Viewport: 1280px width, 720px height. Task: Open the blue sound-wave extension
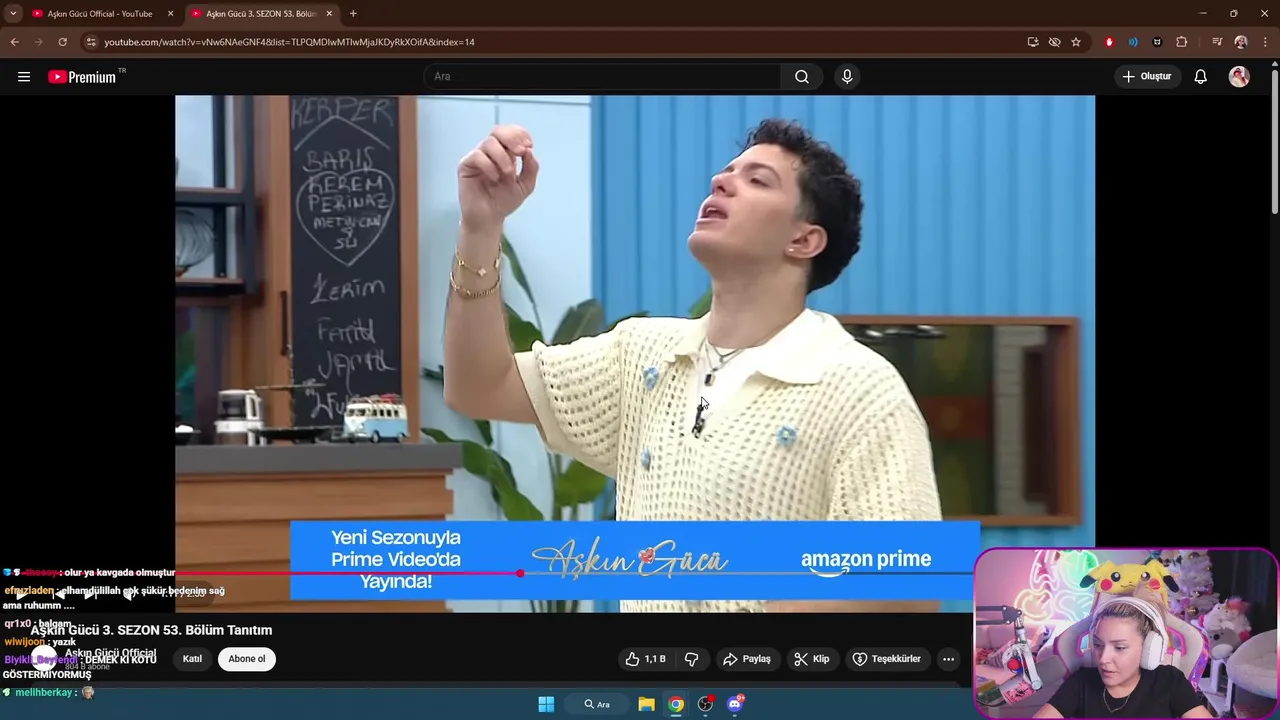1133,42
